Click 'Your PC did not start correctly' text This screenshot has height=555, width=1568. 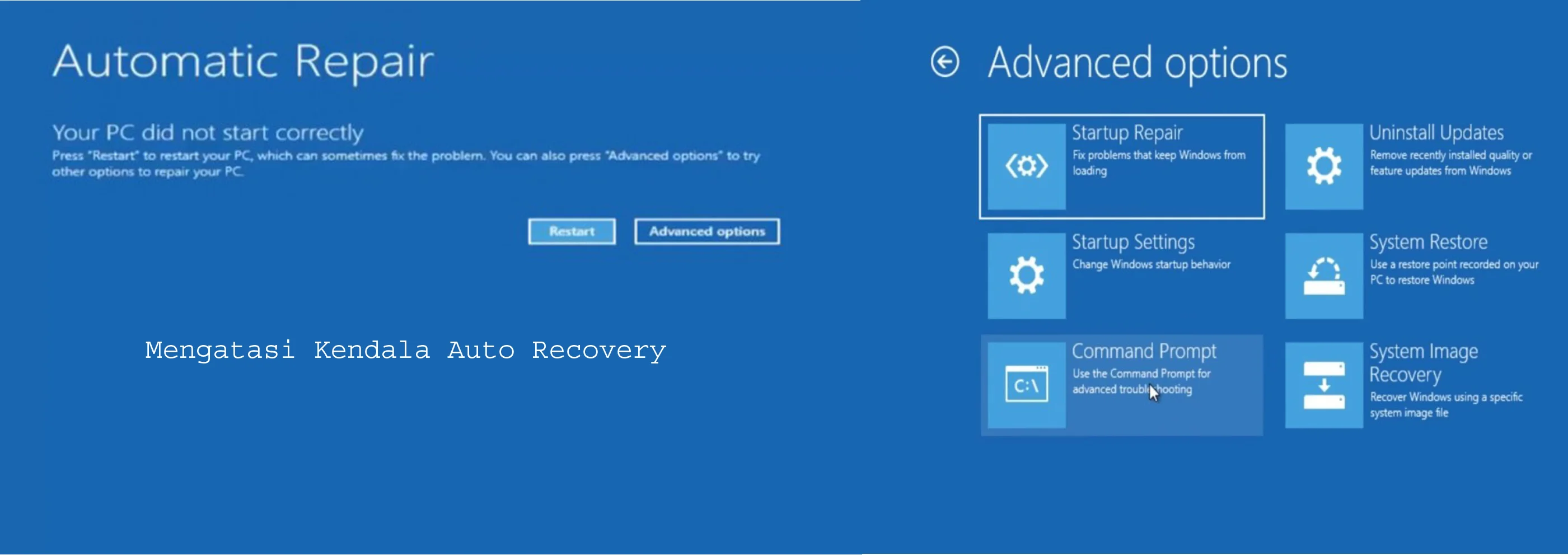click(x=208, y=133)
